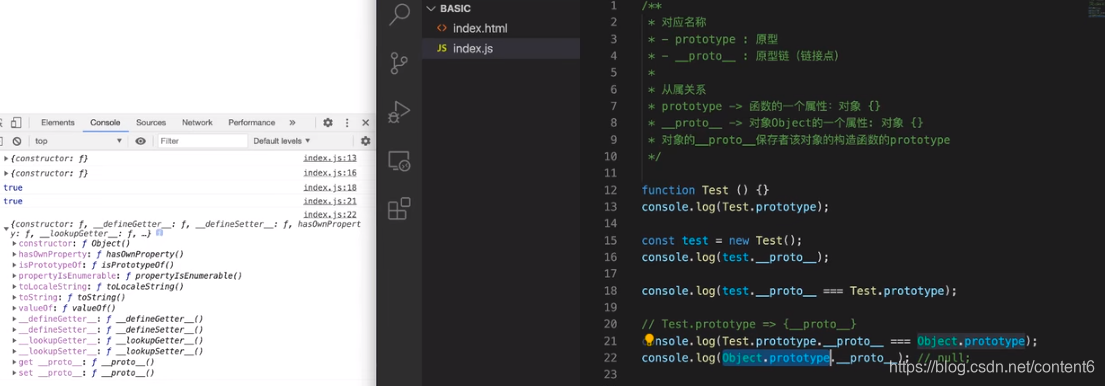The height and width of the screenshot is (386, 1105).
Task: Clear console with the ban icon
Action: (17, 141)
